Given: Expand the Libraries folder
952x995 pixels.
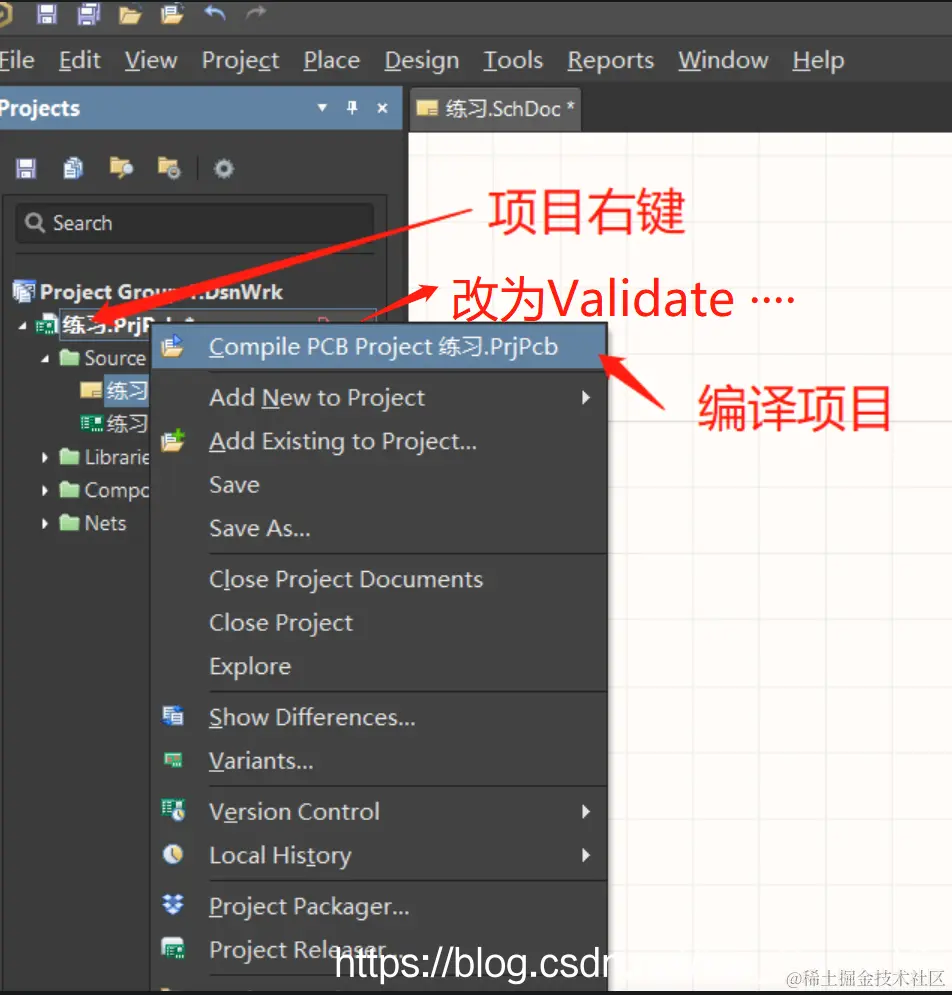Looking at the screenshot, I should tap(44, 457).
